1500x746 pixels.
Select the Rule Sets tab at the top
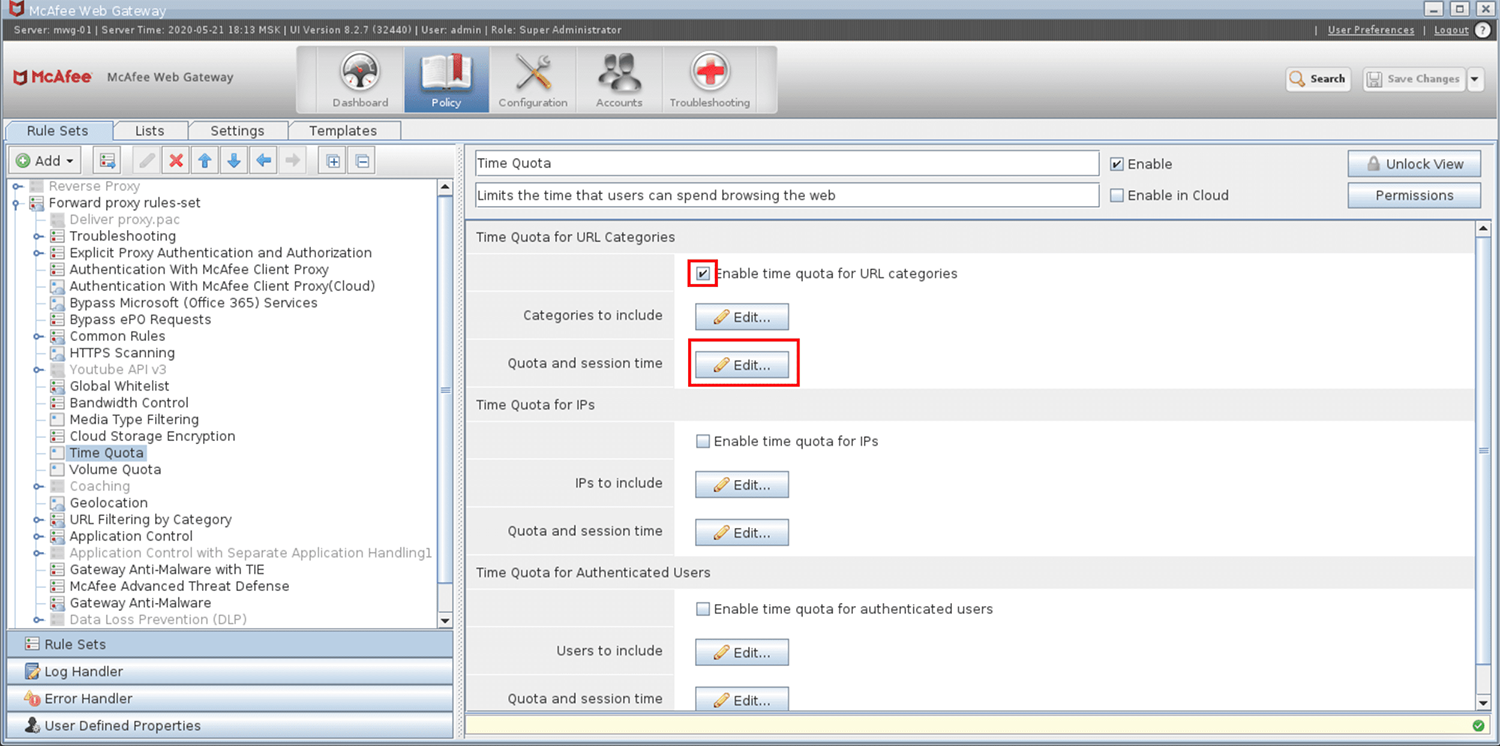58,131
